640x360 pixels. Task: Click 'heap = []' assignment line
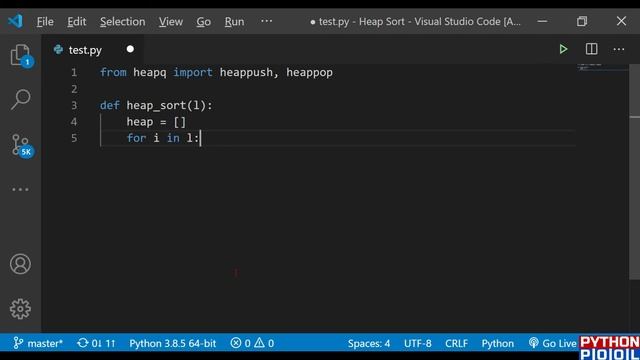pos(156,122)
